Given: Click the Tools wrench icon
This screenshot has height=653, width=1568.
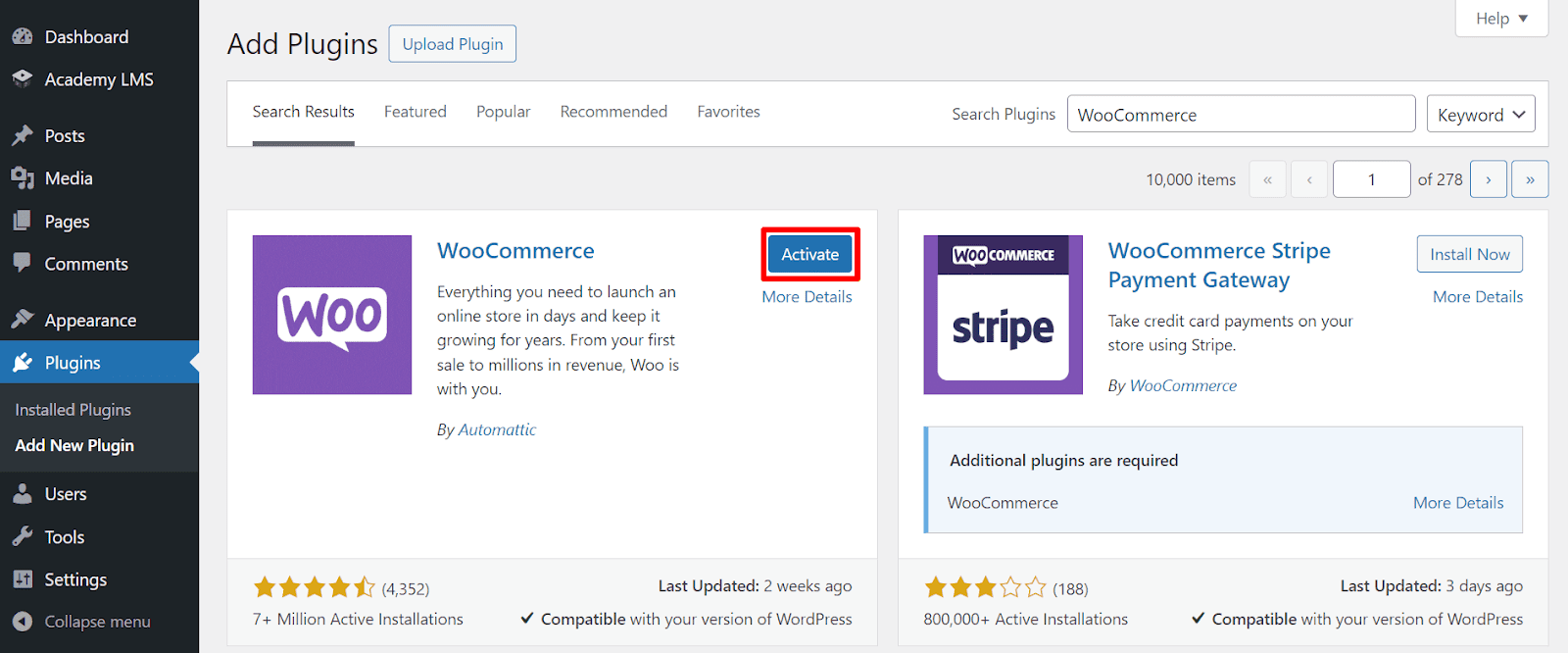Looking at the screenshot, I should pos(23,536).
